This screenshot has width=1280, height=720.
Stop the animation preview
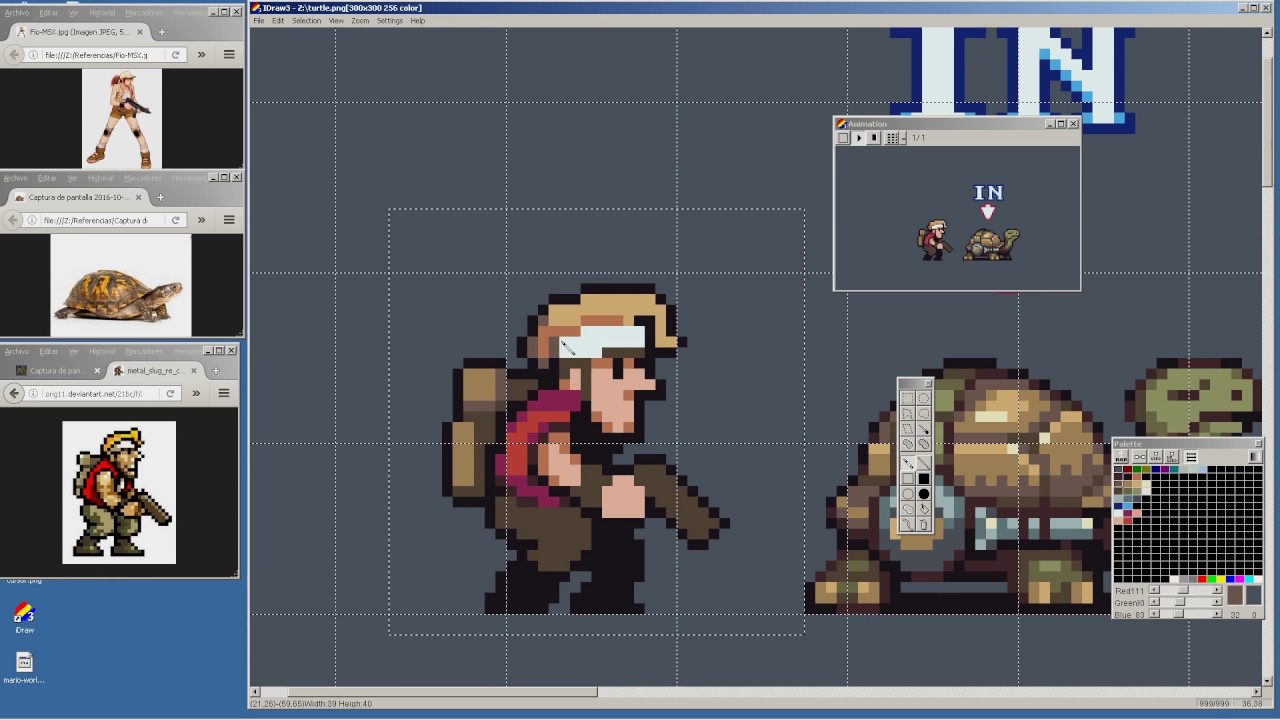(873, 138)
